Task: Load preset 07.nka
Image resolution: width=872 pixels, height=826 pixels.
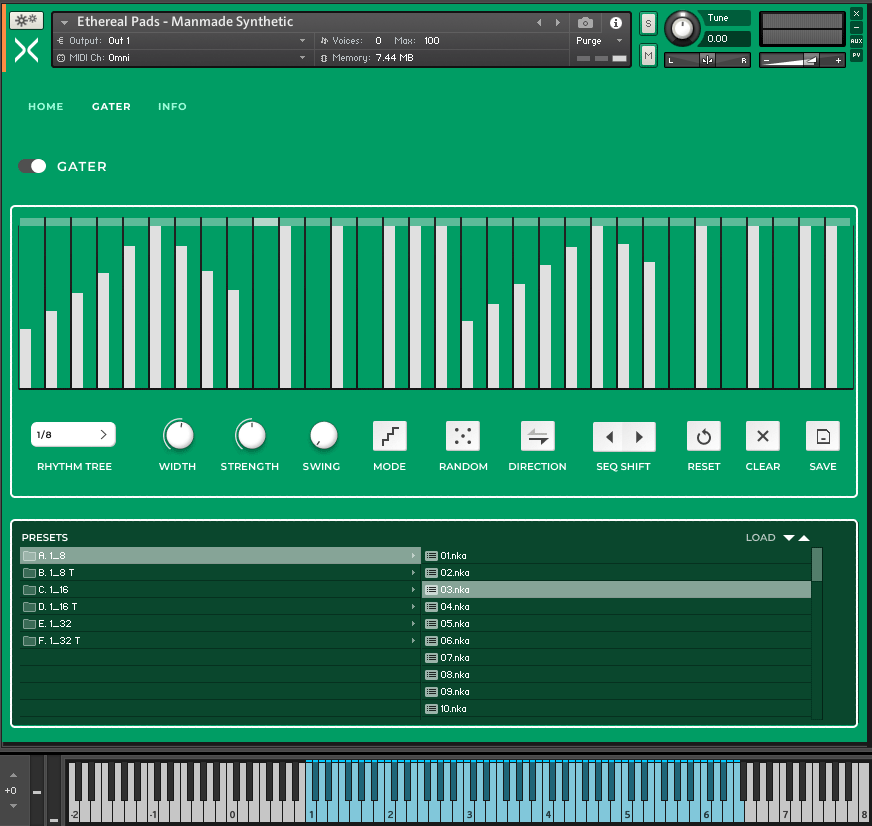Action: (x=616, y=657)
